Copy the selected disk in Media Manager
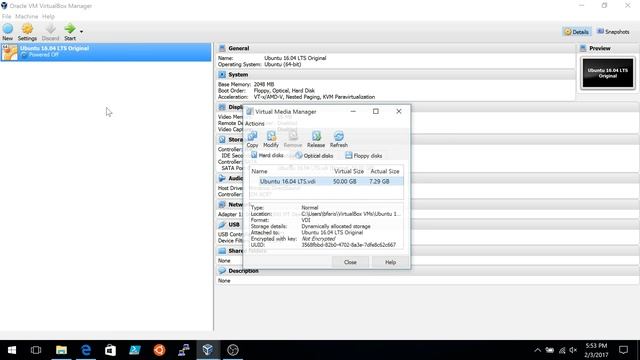Screen dimensions: 640x360 (252, 139)
